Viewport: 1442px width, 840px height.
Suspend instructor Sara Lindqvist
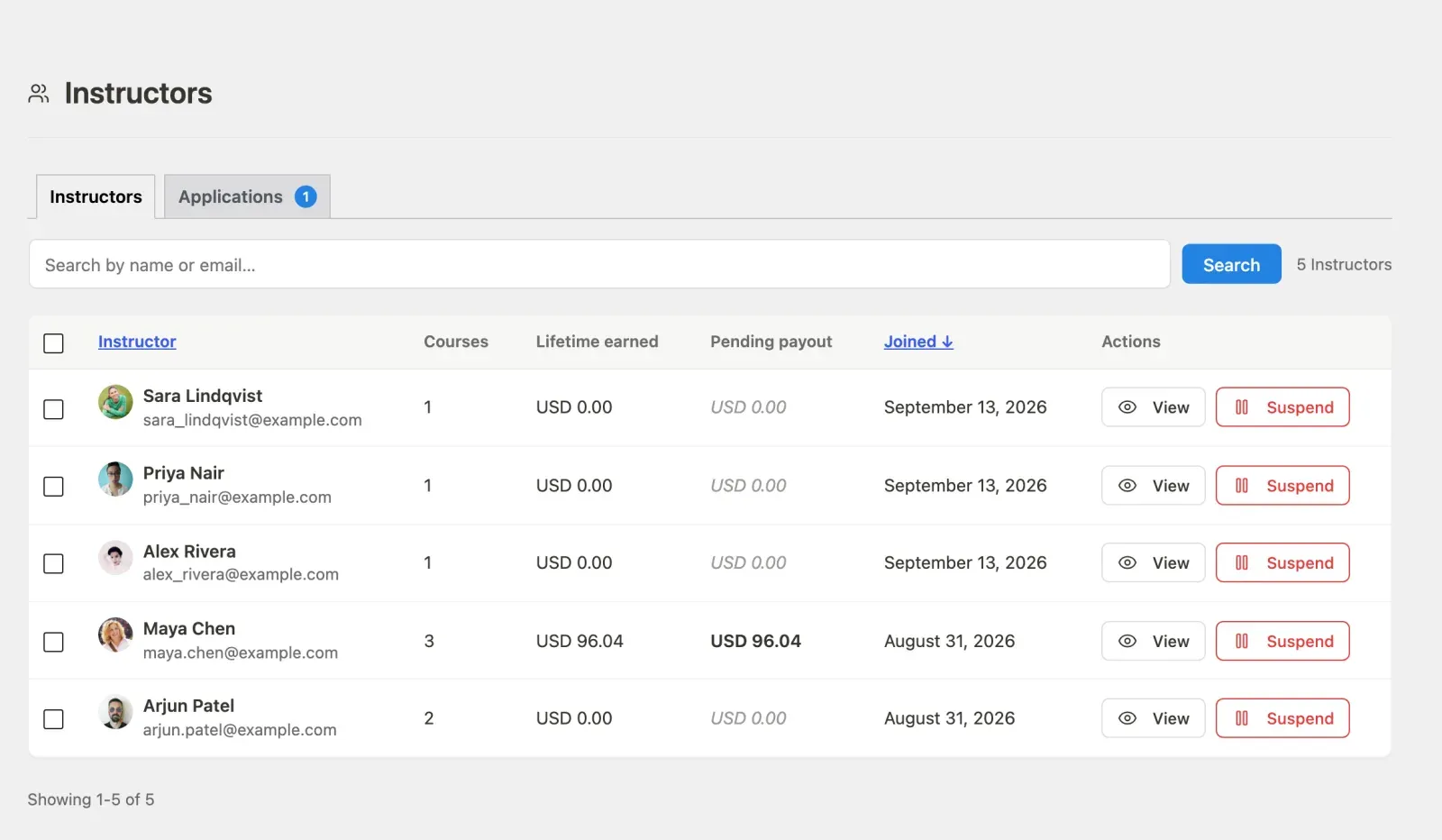coord(1282,407)
